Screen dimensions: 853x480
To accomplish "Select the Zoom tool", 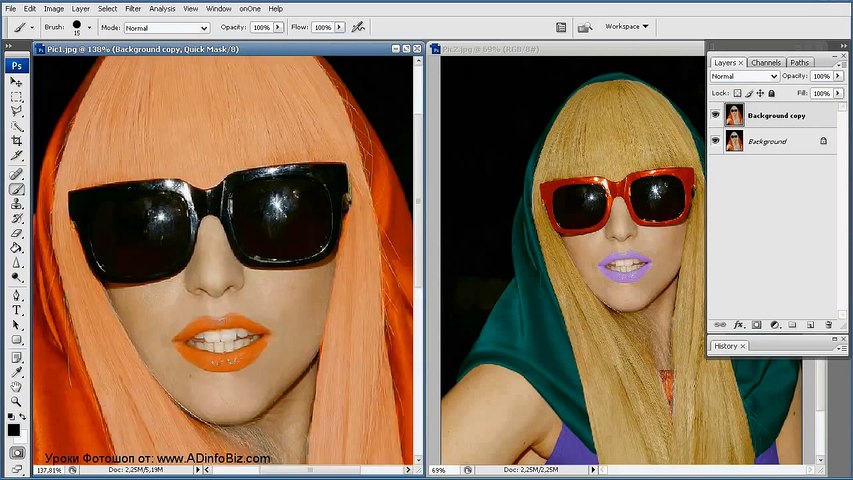I will pos(16,402).
